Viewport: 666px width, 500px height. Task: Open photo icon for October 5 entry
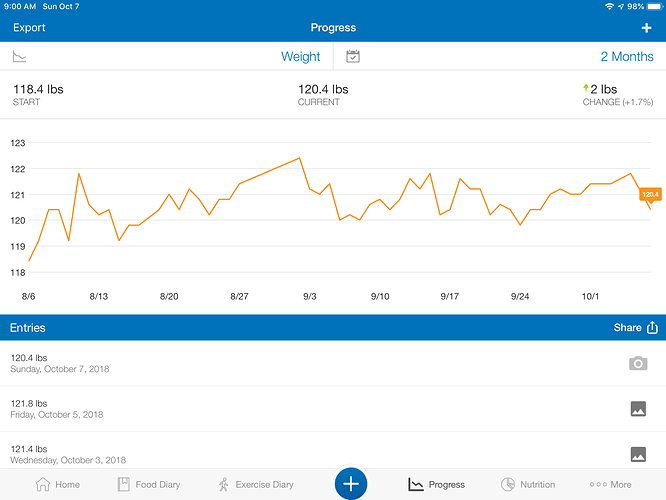click(x=638, y=409)
